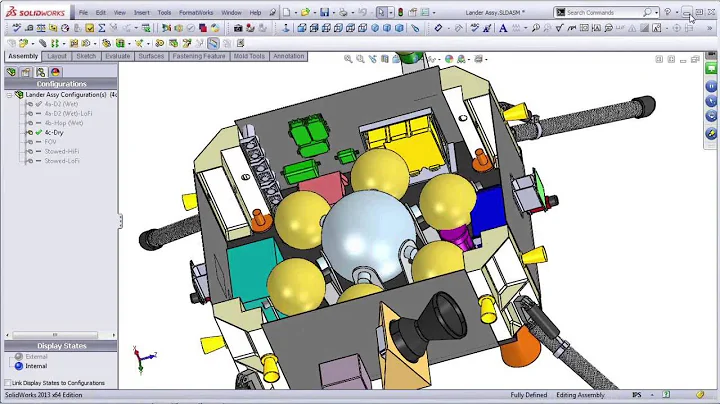Open the Help question mark icon
Image resolution: width=720 pixels, height=404 pixels.
tap(667, 12)
